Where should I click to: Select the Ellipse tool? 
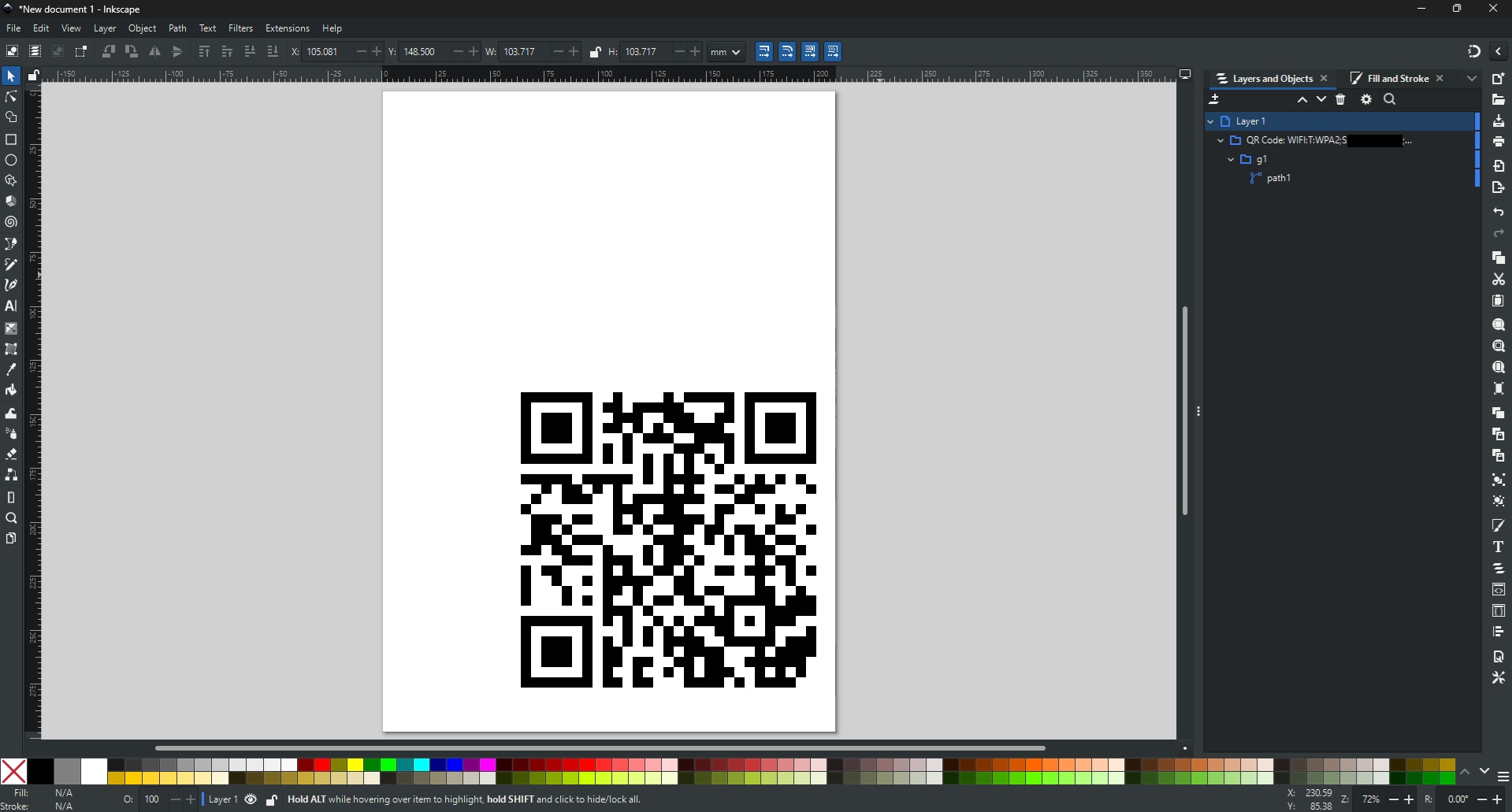11,160
